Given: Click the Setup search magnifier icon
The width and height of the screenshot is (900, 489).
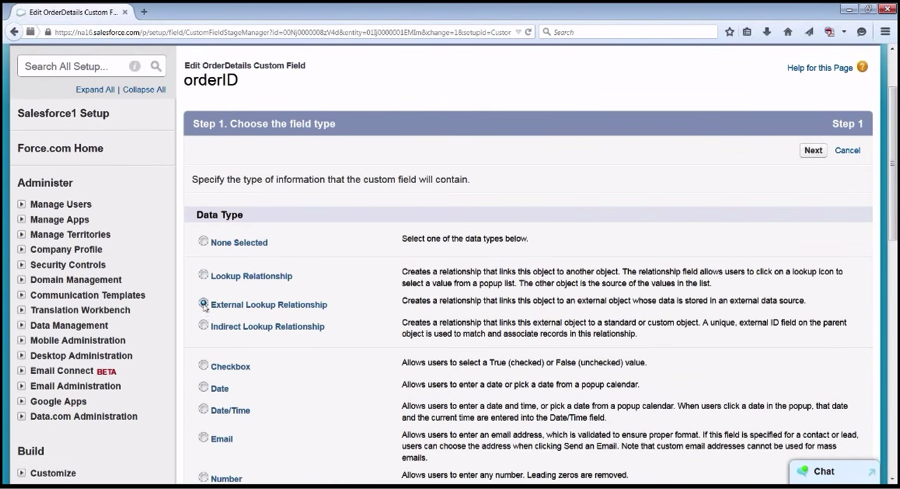Looking at the screenshot, I should pyautogui.click(x=156, y=67).
